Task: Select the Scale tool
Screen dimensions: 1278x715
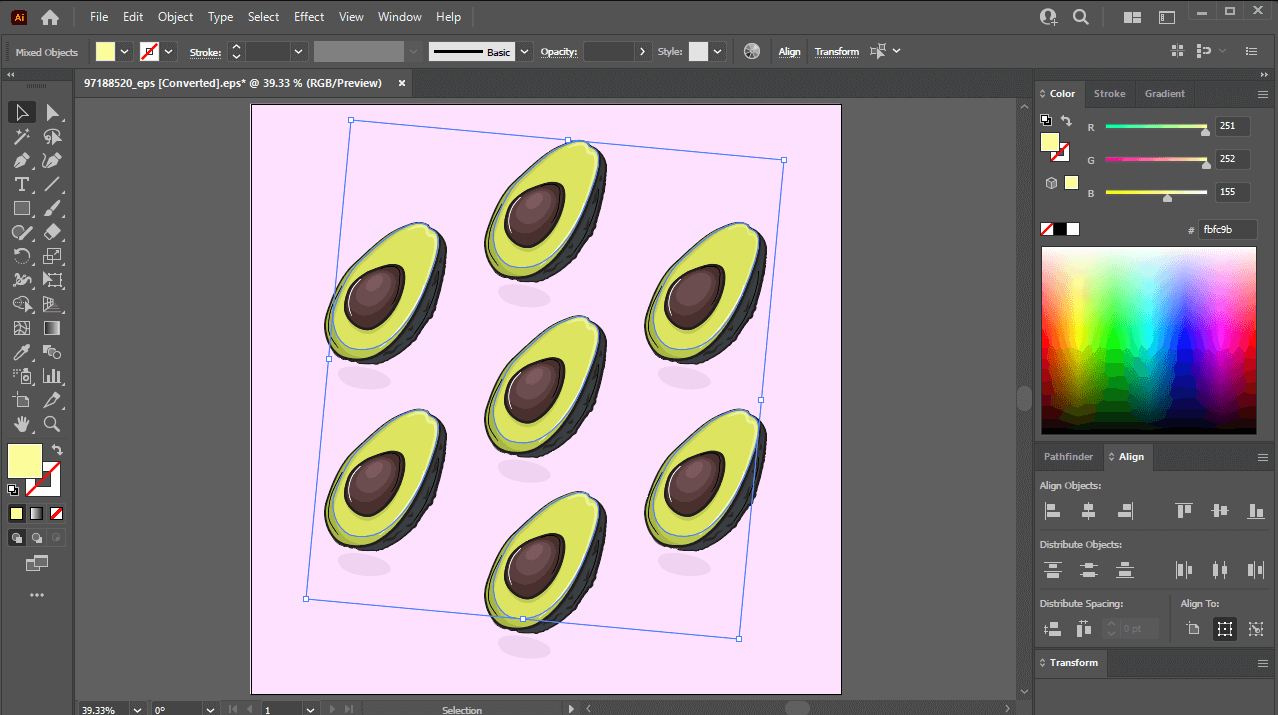Action: click(53, 256)
